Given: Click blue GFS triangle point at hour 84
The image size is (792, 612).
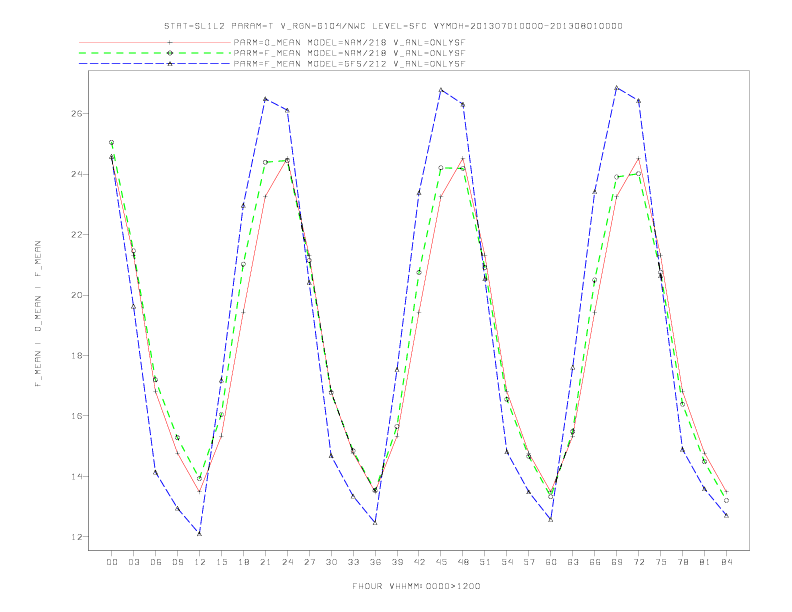Looking at the screenshot, I should click(x=726, y=515).
